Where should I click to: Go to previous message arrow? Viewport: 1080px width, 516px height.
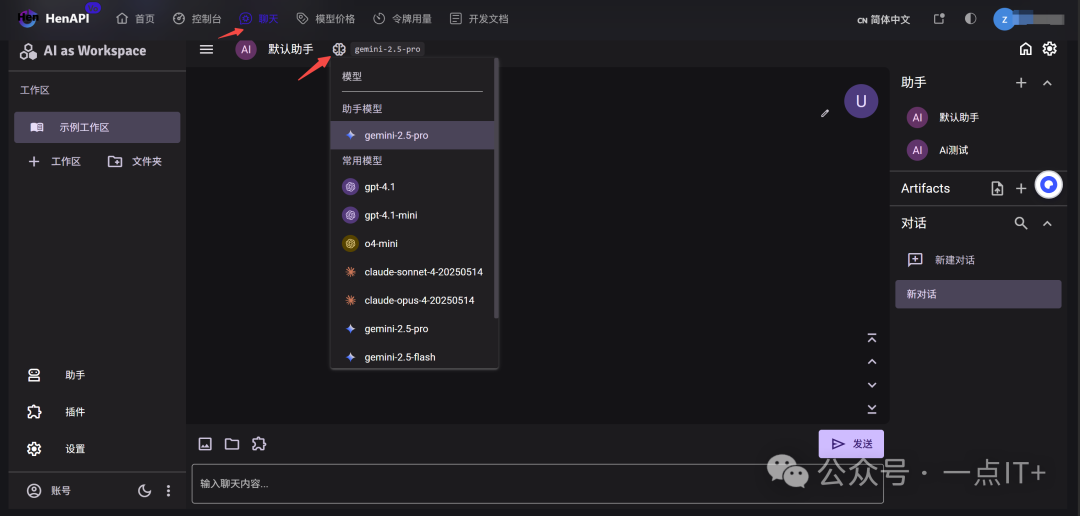point(872,362)
